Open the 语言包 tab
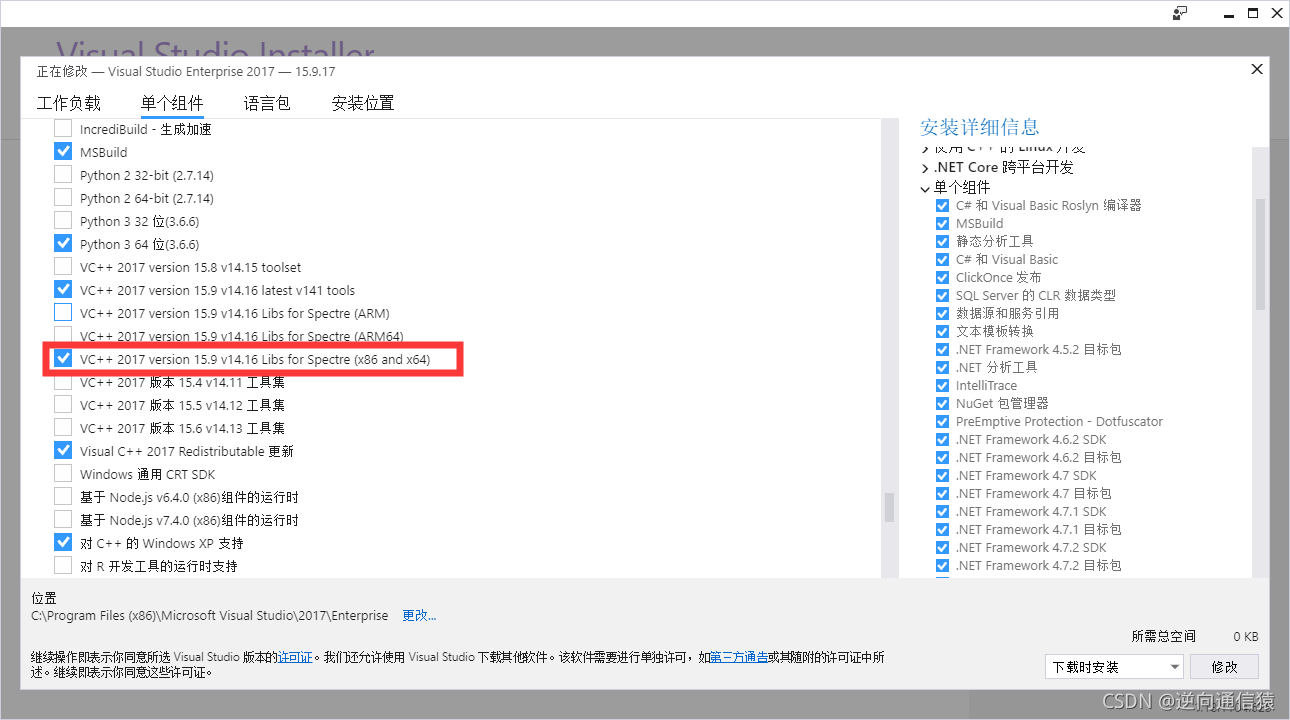 pos(267,103)
